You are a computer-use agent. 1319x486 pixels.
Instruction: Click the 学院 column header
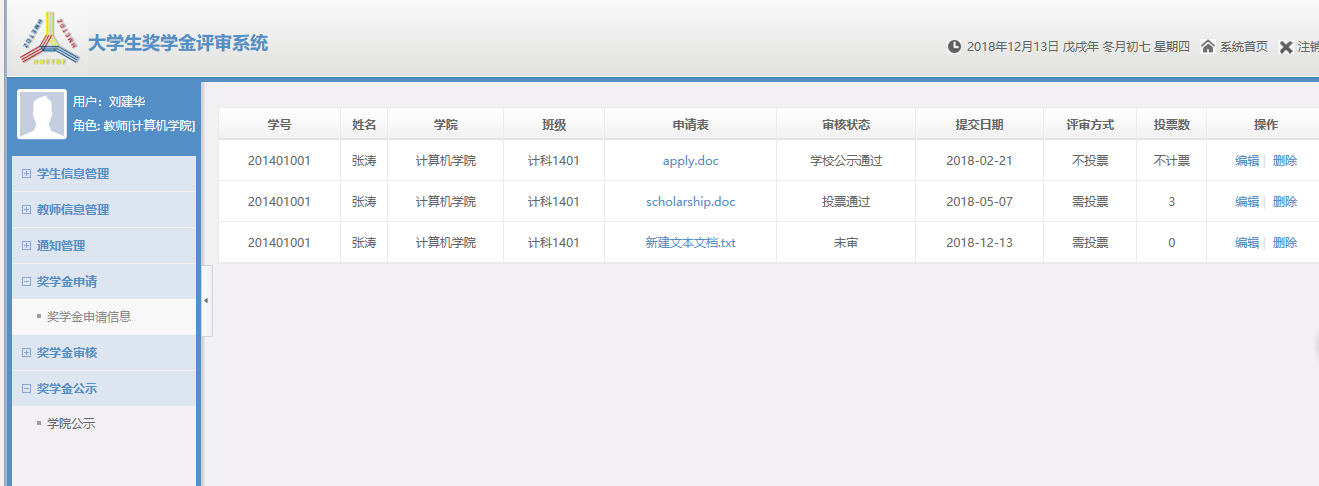point(446,124)
